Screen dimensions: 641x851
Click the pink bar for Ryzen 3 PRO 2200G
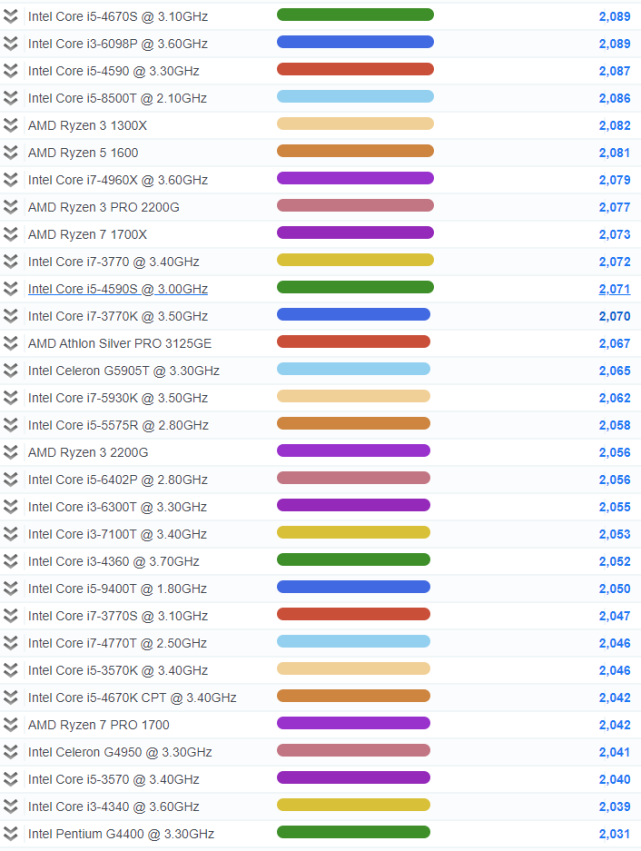pyautogui.click(x=355, y=205)
